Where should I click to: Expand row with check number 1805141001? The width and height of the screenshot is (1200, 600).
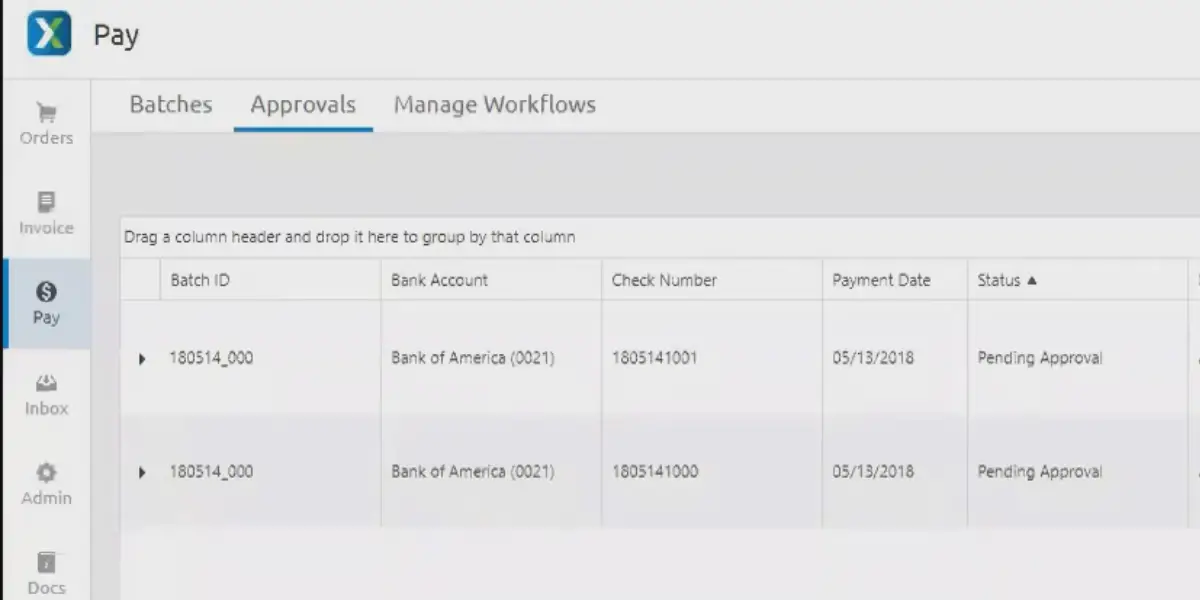click(141, 358)
